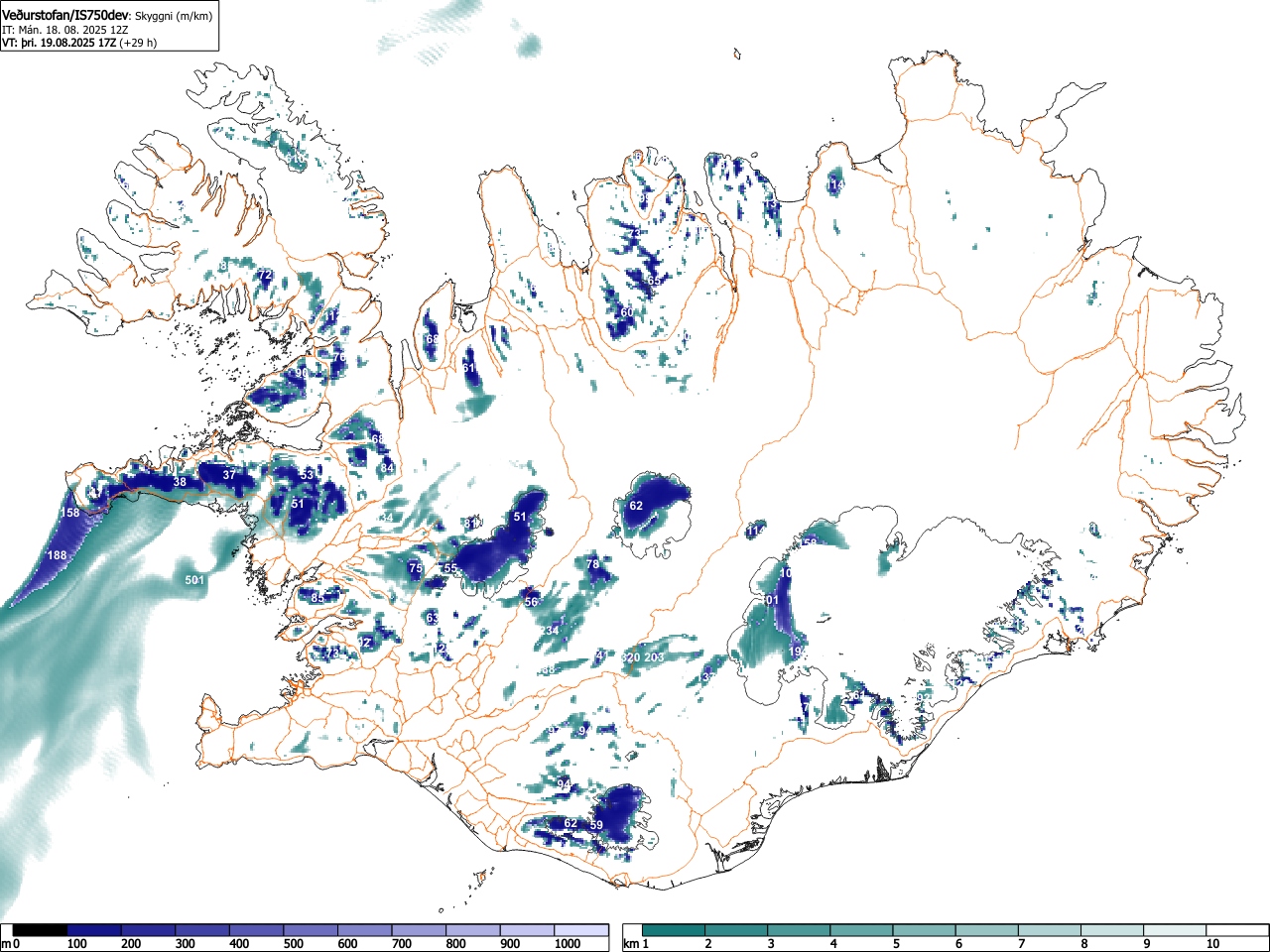Click the 'm' unit label on the metre legend
The height and width of the screenshot is (952, 1270).
point(6,944)
